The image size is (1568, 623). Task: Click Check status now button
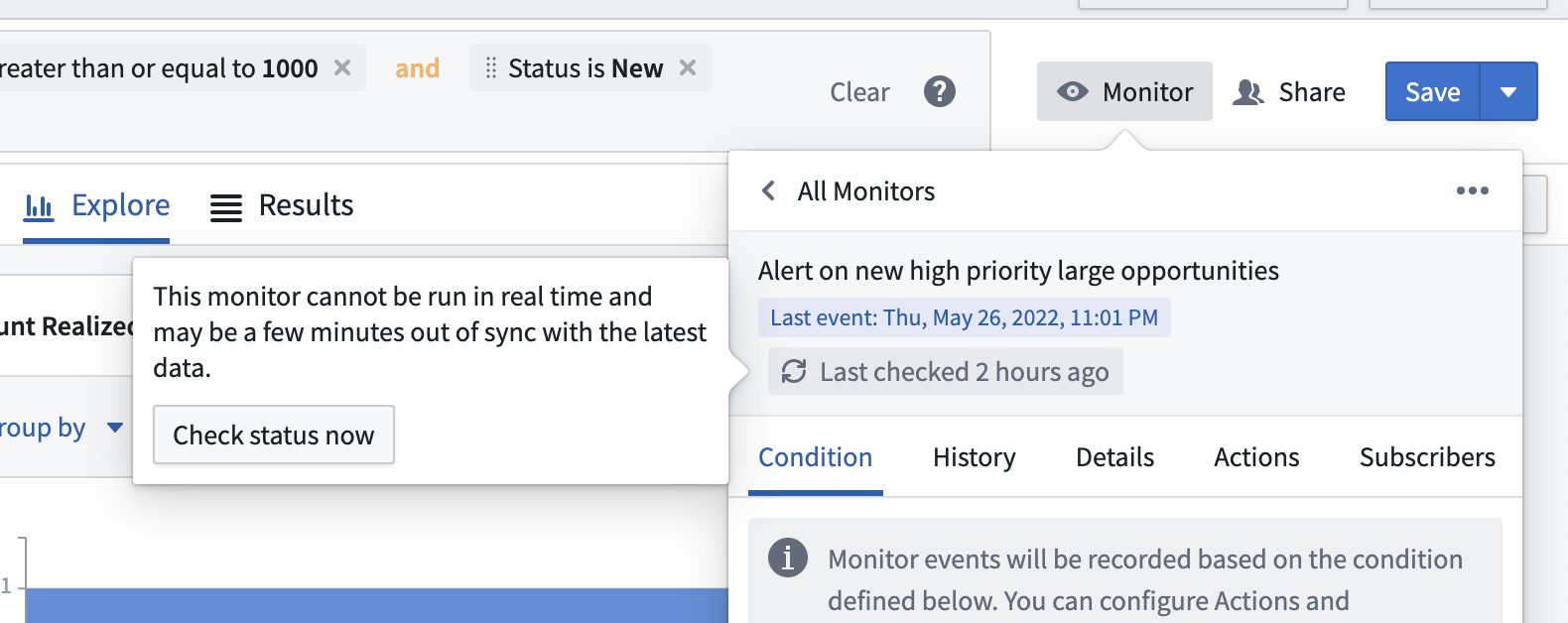[274, 435]
